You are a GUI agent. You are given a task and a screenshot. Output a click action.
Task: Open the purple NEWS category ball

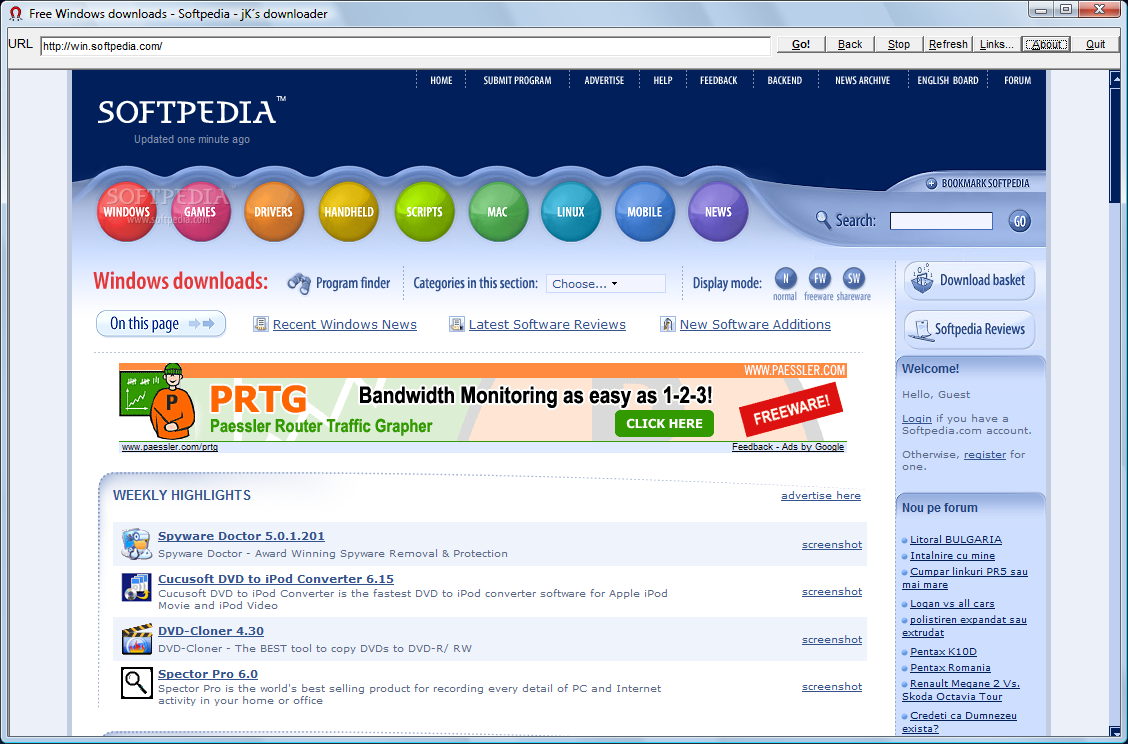(x=718, y=212)
